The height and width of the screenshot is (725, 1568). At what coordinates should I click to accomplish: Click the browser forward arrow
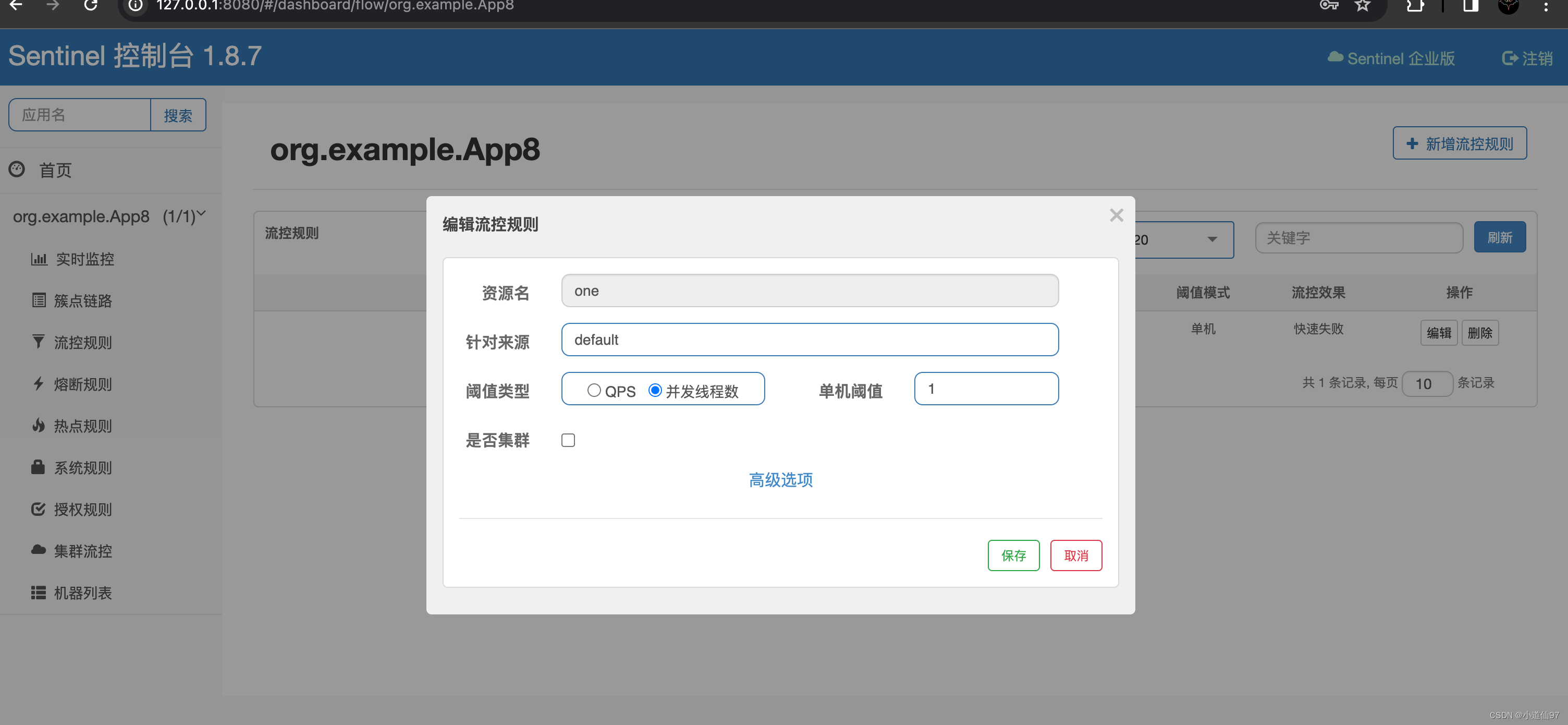coord(54,6)
